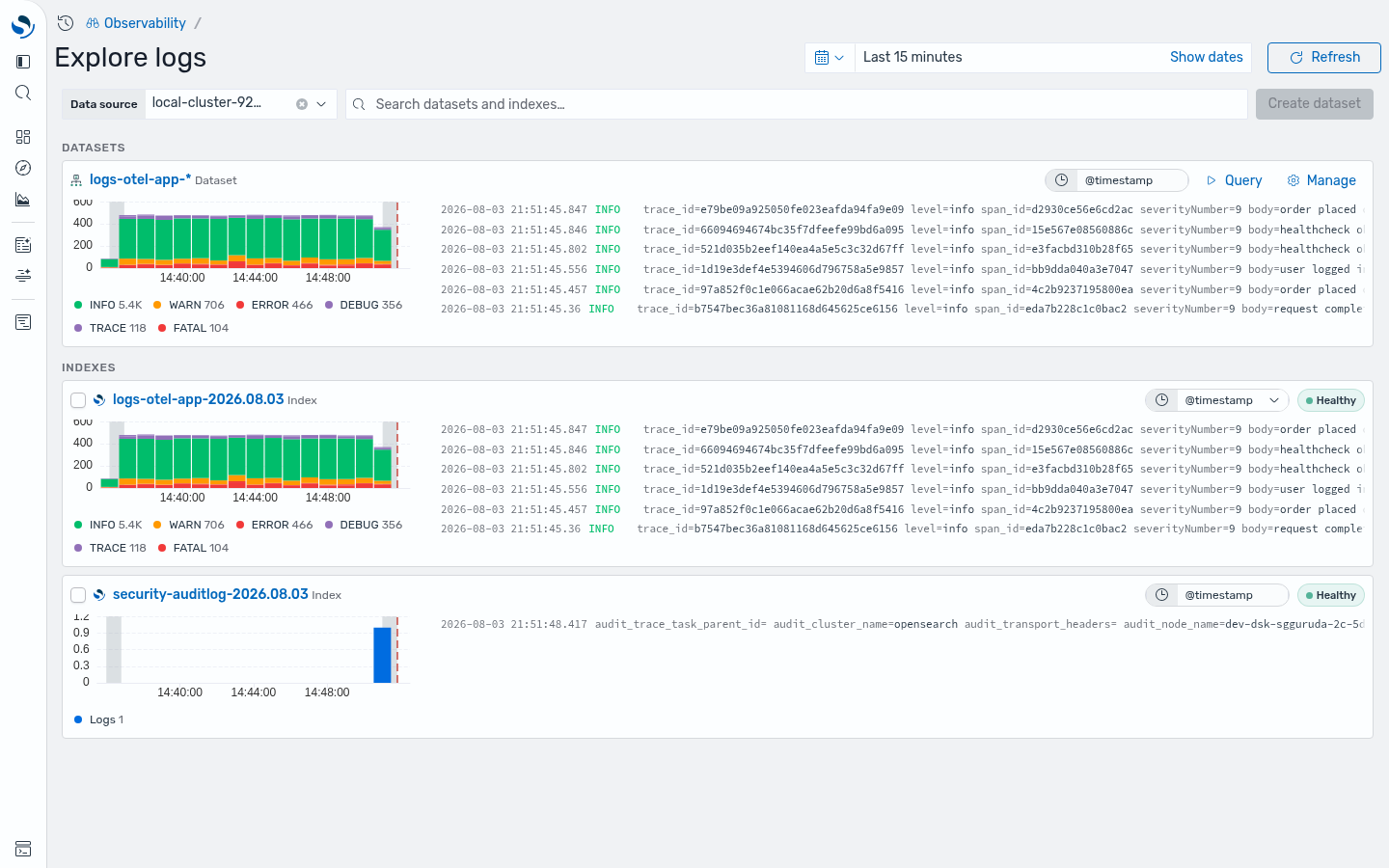Open the logs-otel-app-* dataset link
This screenshot has width=1389, height=868.
(140, 179)
